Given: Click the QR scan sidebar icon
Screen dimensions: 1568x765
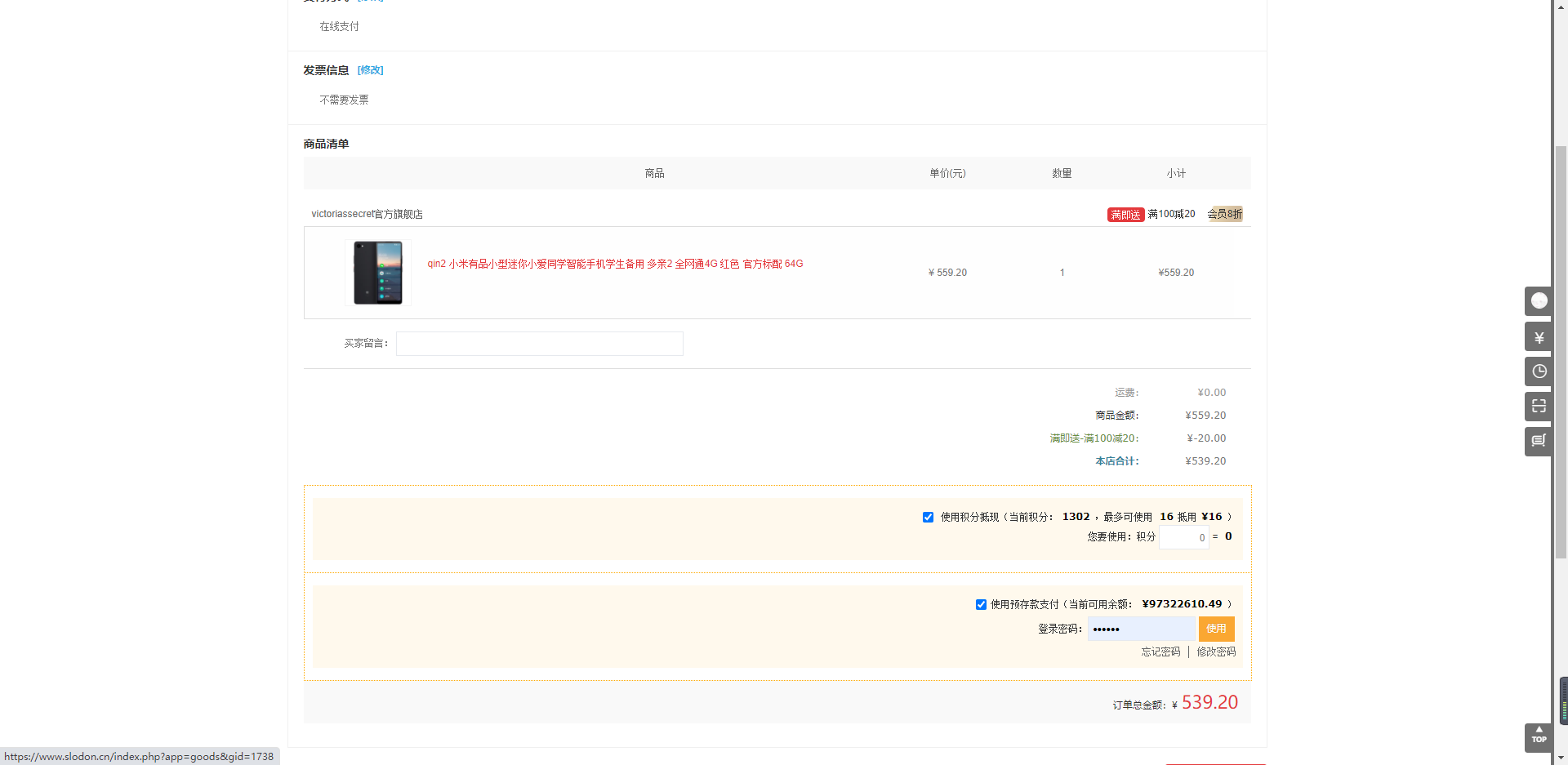Looking at the screenshot, I should pos(1539,407).
